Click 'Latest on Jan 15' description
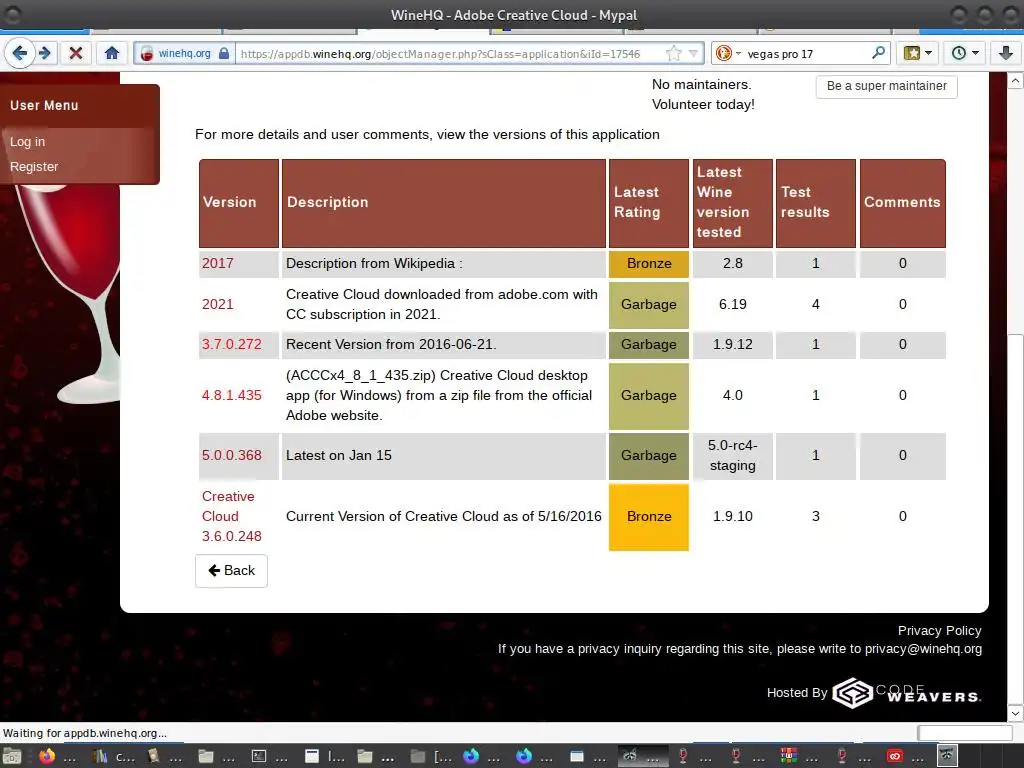 coord(339,455)
